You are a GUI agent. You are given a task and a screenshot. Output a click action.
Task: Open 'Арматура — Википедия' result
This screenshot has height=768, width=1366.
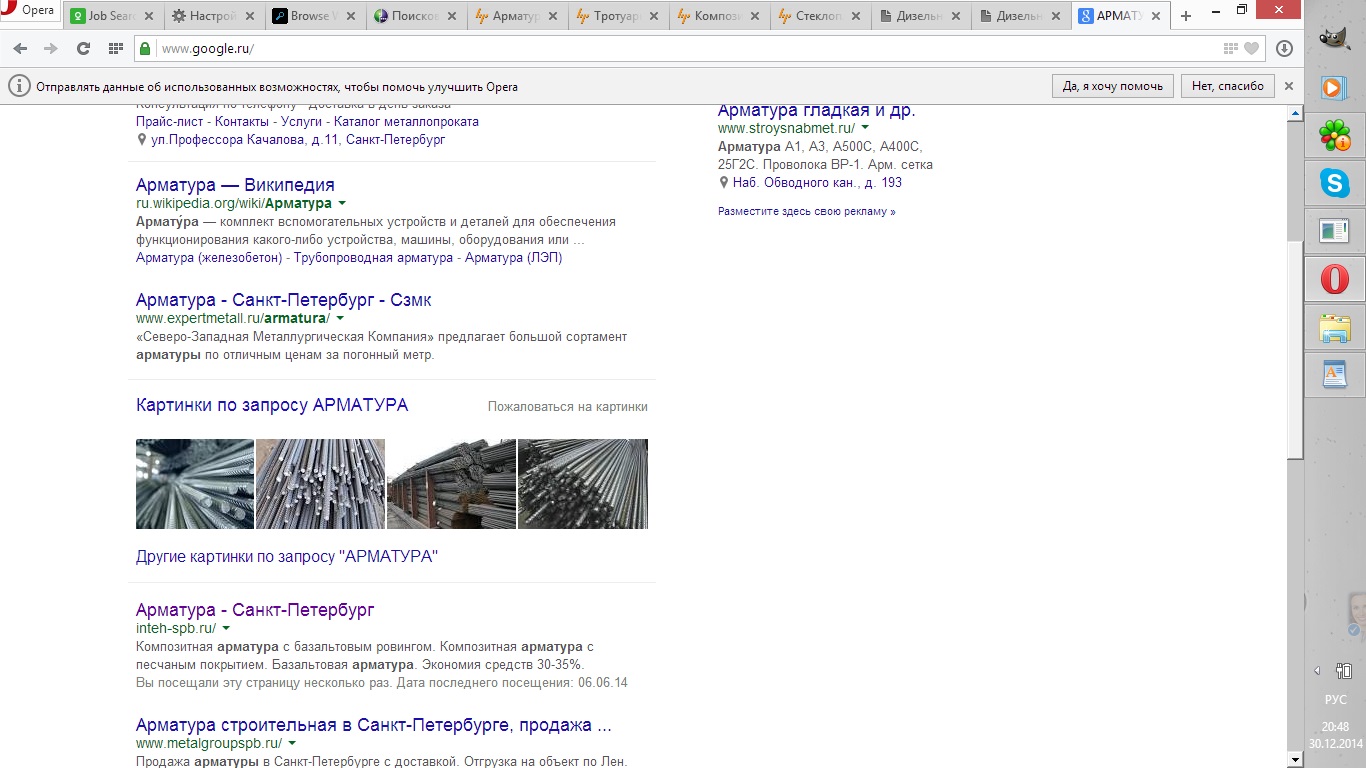(x=235, y=185)
